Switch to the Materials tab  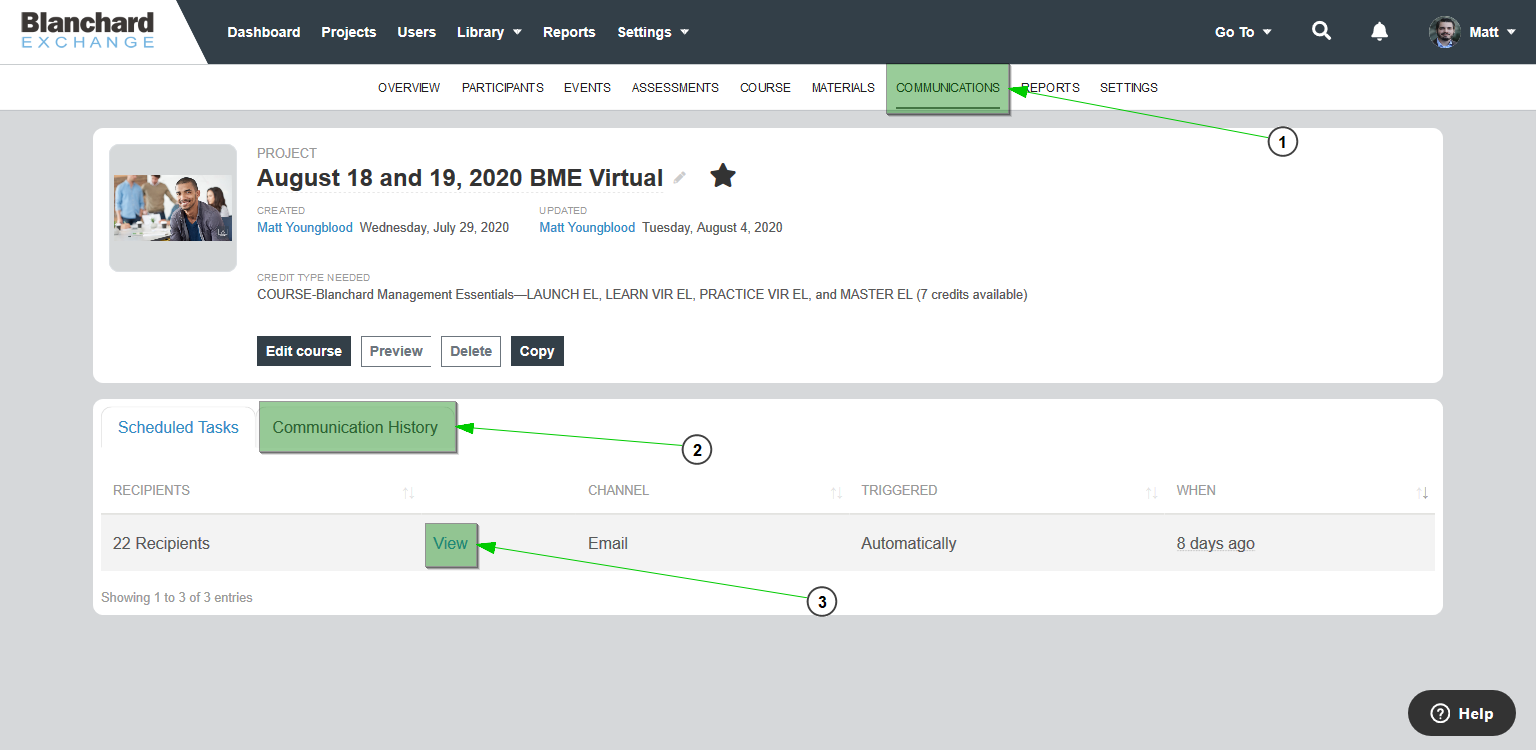tap(843, 88)
